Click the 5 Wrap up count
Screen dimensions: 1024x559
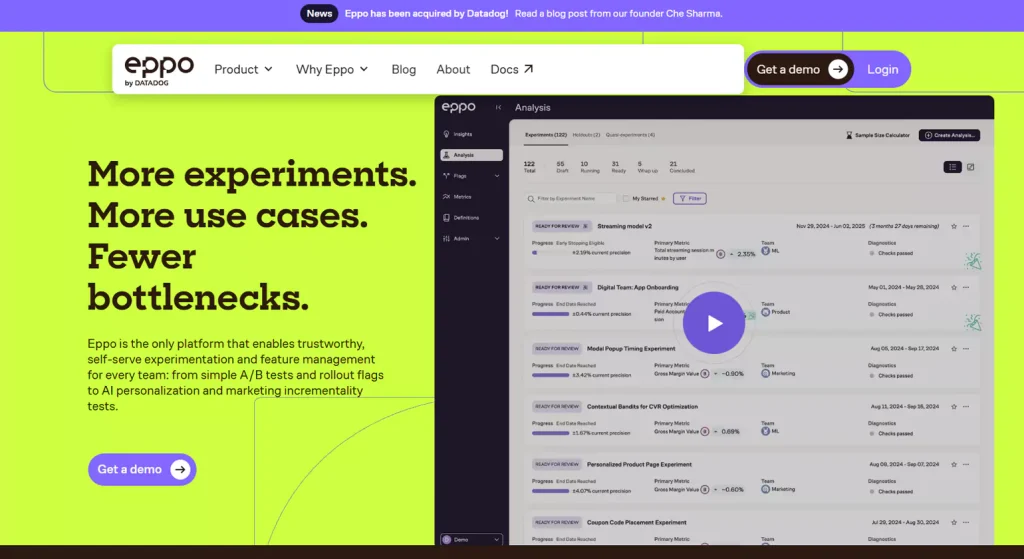(x=647, y=167)
